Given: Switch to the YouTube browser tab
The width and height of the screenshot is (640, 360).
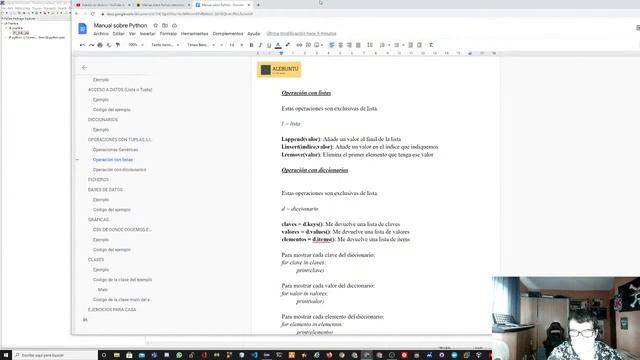Looking at the screenshot, I should pyautogui.click(x=103, y=5).
